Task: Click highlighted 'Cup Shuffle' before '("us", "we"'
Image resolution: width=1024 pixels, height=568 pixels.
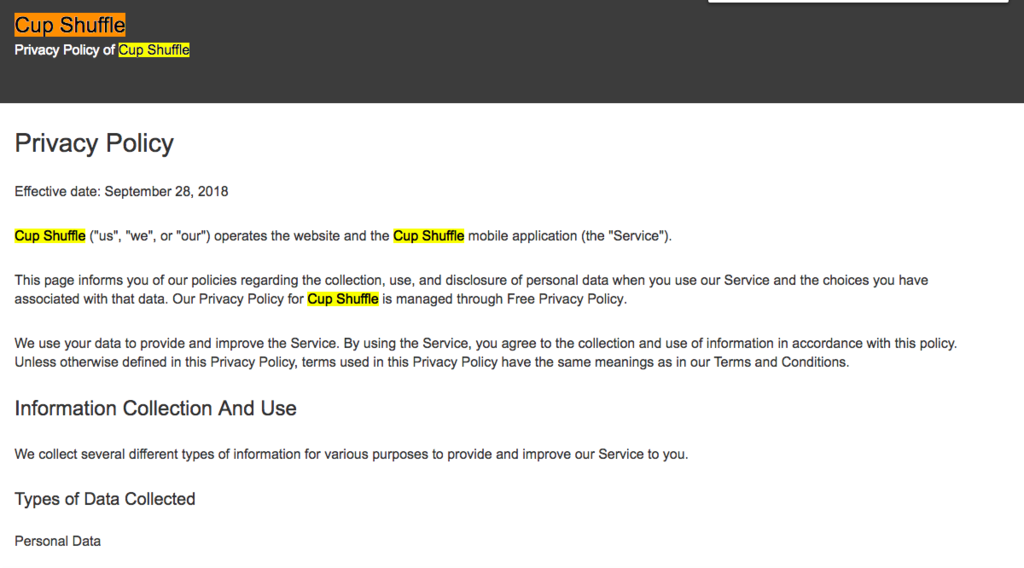Action: 50,236
